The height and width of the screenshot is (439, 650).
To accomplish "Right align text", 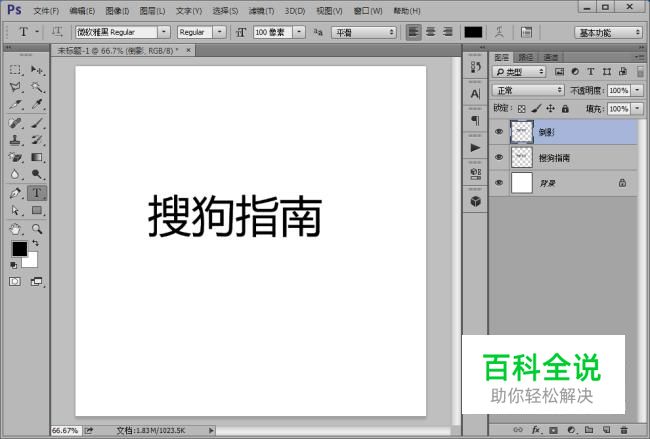I will click(448, 32).
